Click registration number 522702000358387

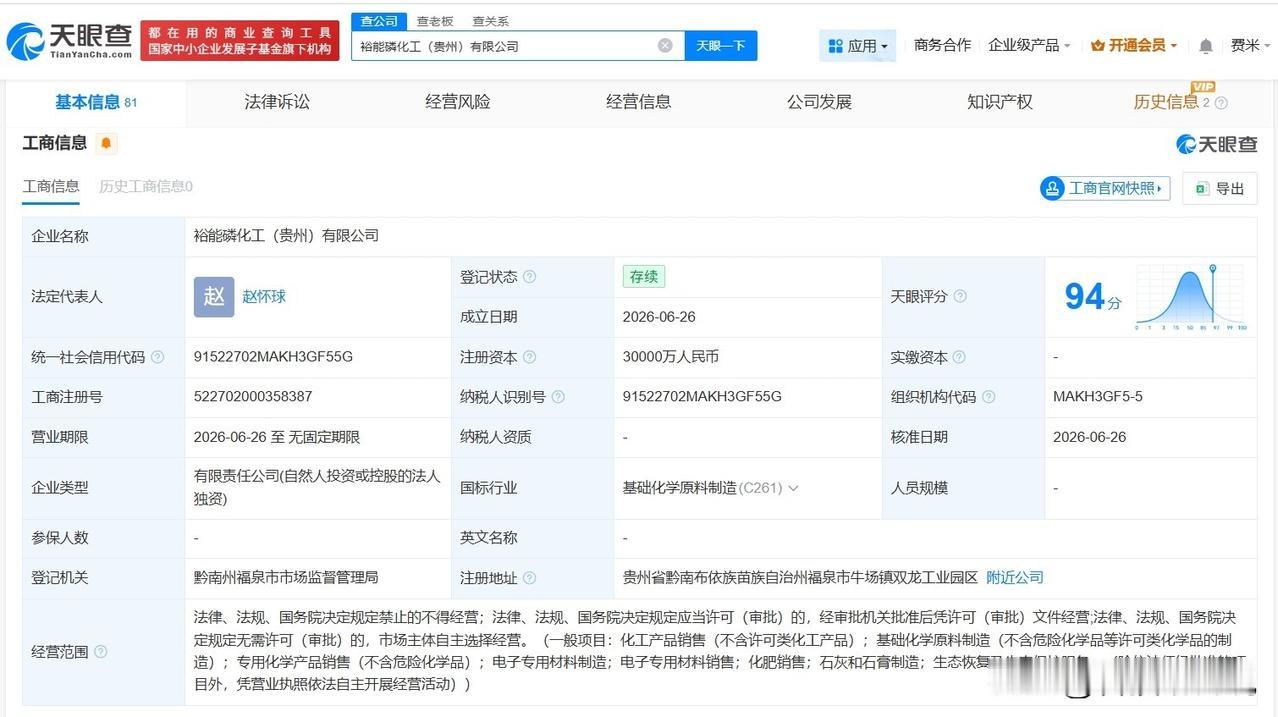(253, 397)
